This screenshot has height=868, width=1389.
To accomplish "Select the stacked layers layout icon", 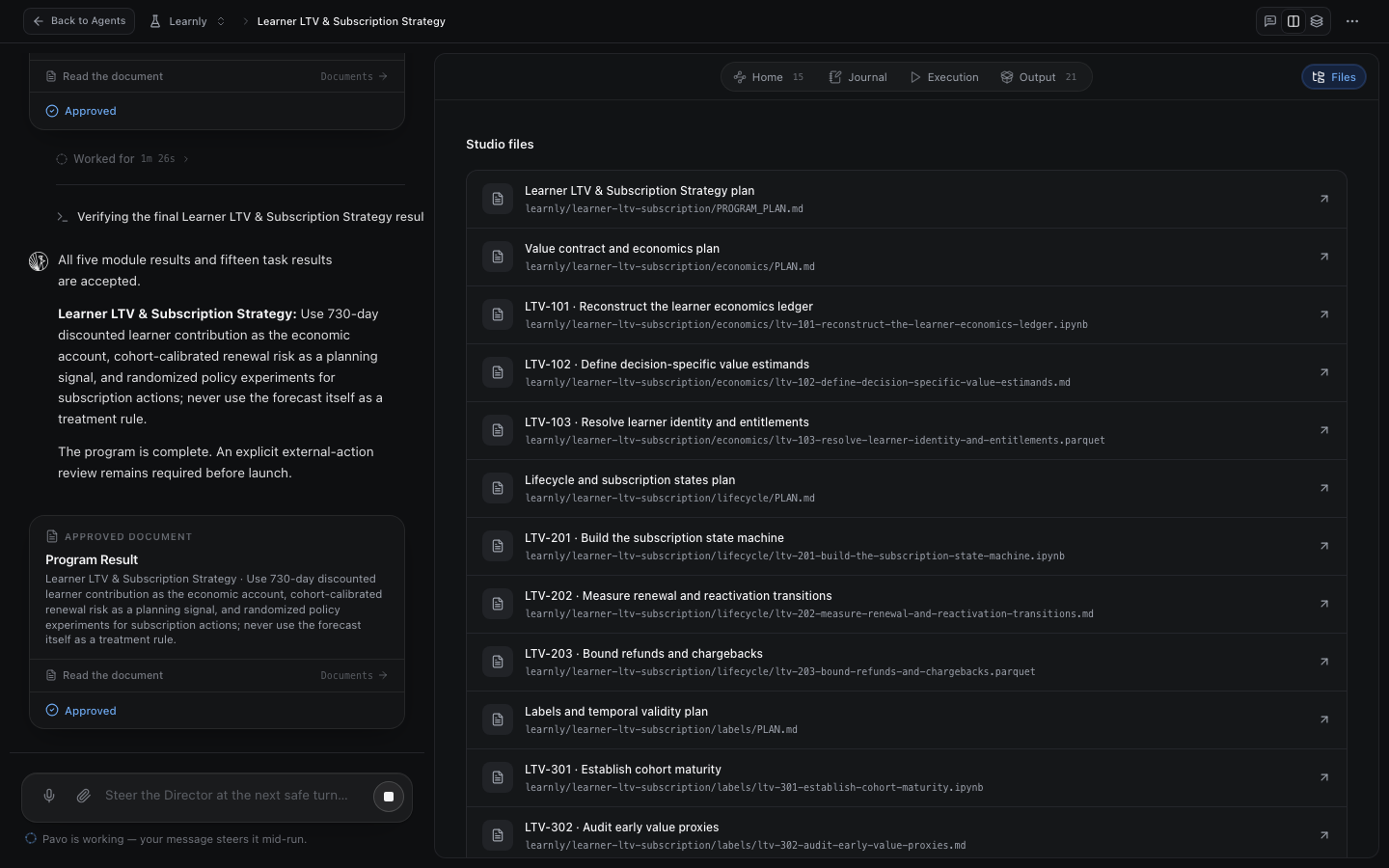I will [1317, 21].
